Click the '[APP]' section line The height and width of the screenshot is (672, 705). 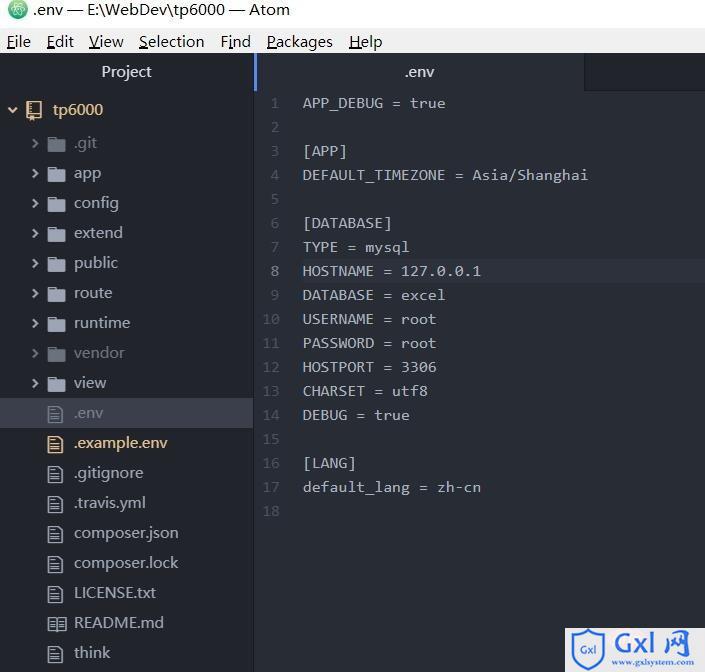point(325,151)
